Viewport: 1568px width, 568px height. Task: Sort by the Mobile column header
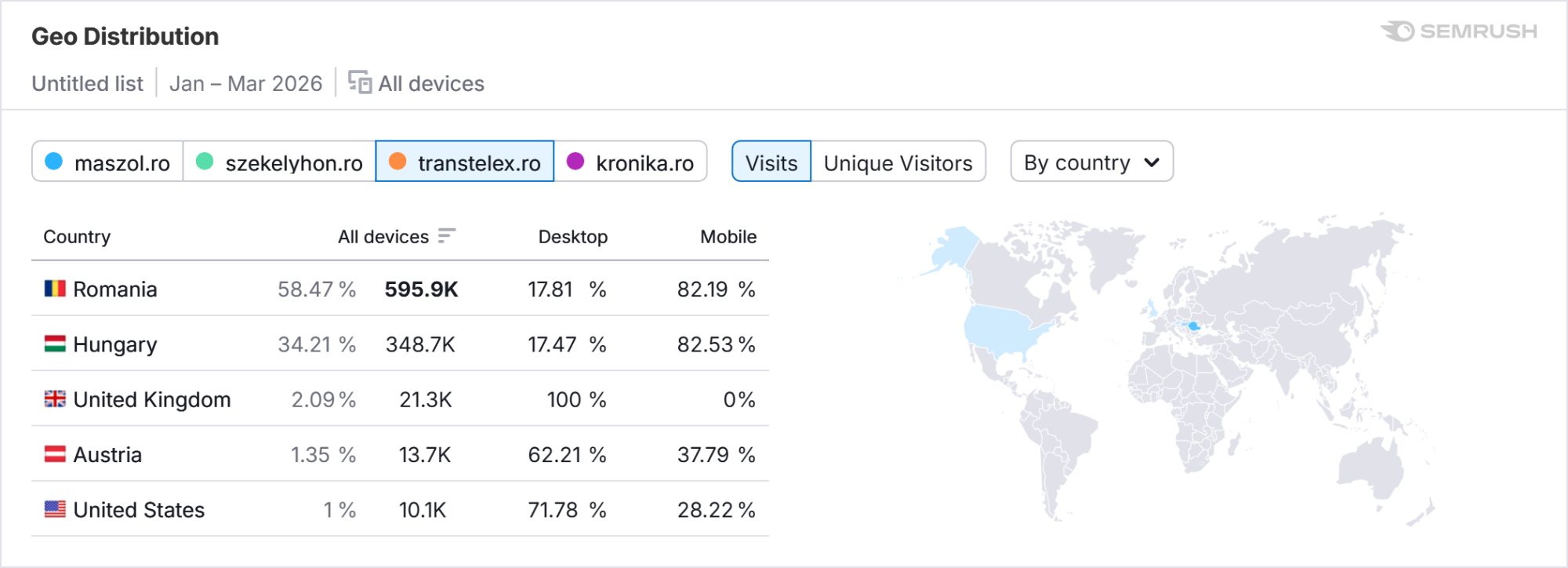coord(728,237)
